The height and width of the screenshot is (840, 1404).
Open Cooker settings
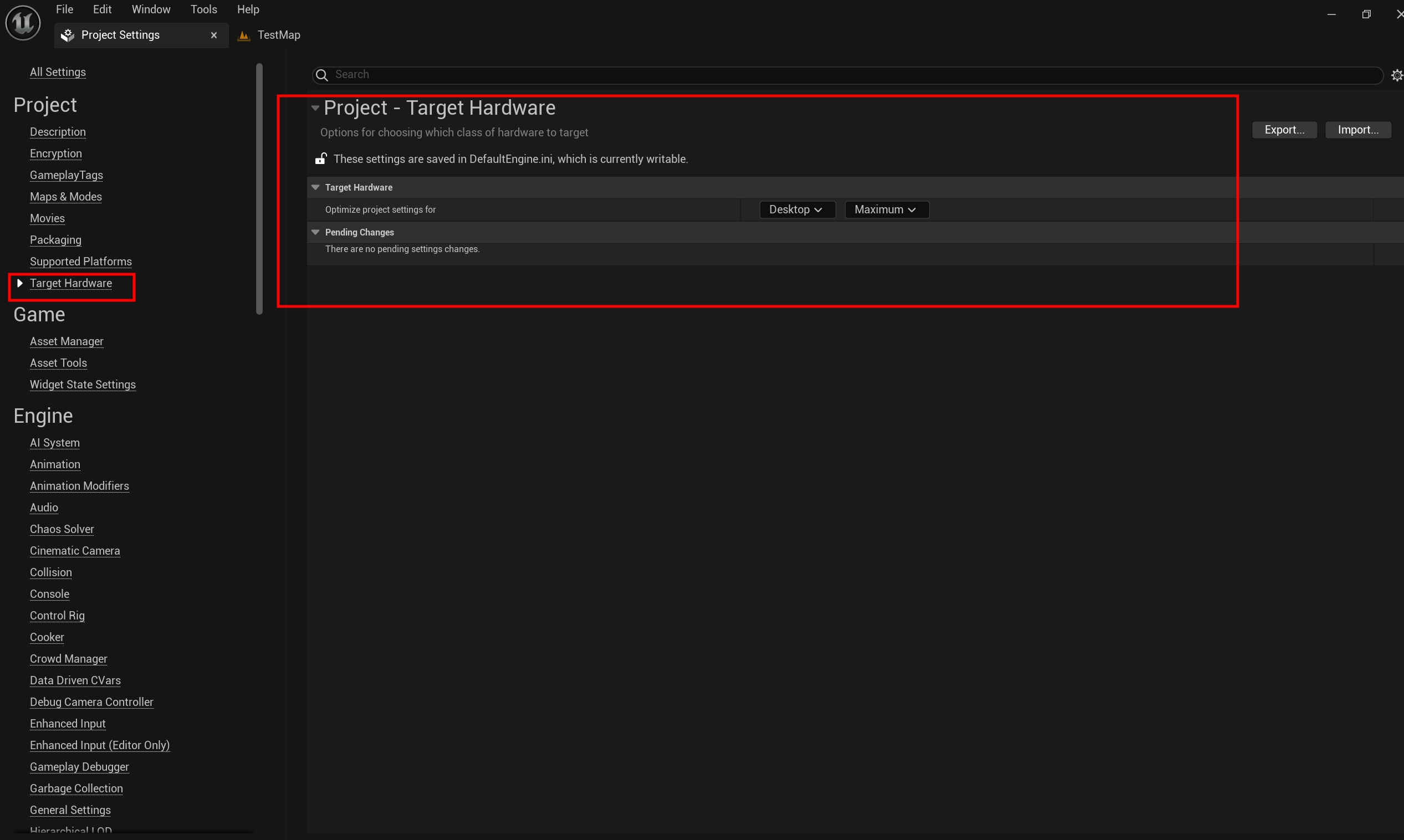(47, 637)
